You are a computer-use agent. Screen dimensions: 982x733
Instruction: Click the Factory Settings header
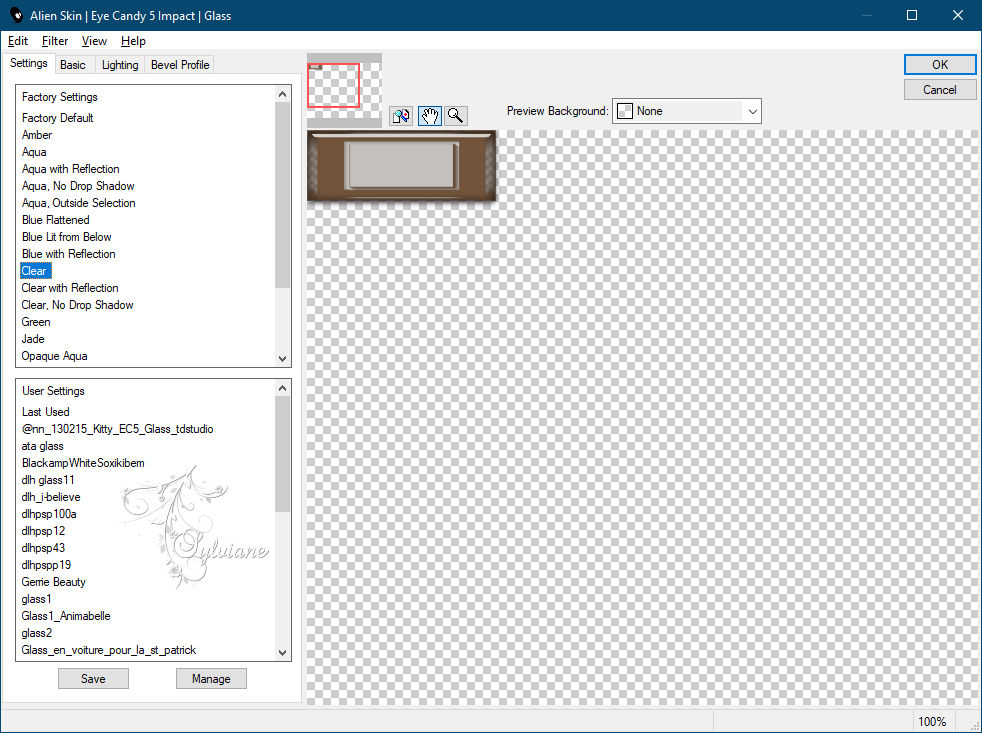tap(59, 96)
